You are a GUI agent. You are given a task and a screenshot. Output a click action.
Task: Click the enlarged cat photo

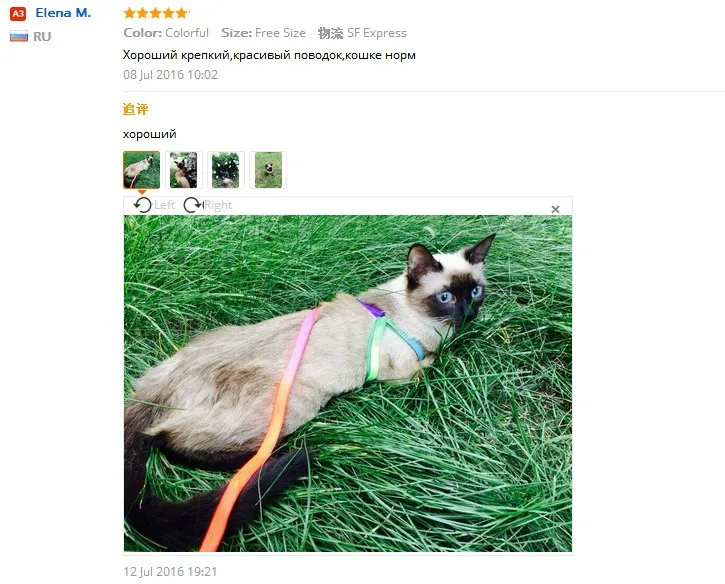pos(348,383)
